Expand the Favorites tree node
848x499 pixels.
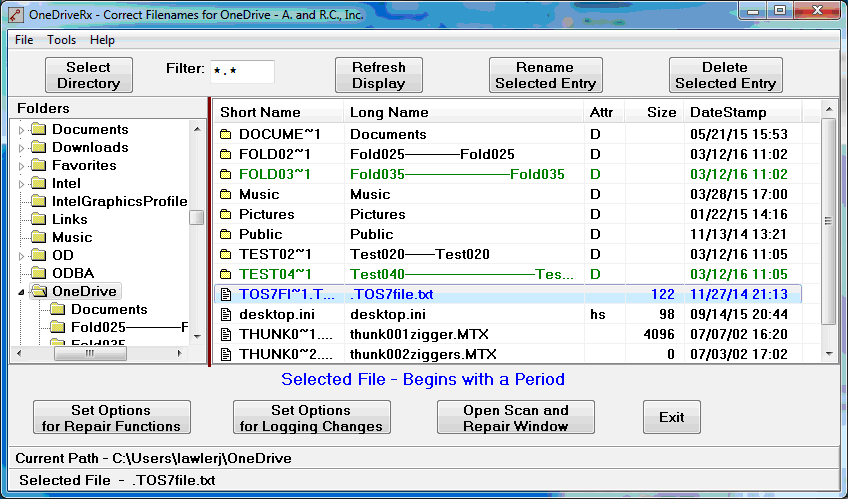coord(21,165)
